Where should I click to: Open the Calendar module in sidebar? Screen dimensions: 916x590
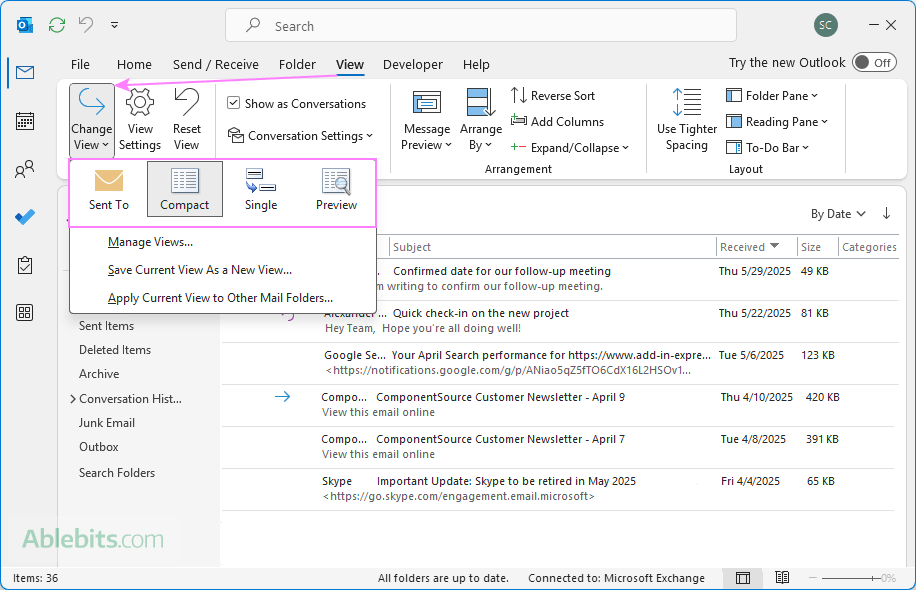click(x=25, y=121)
